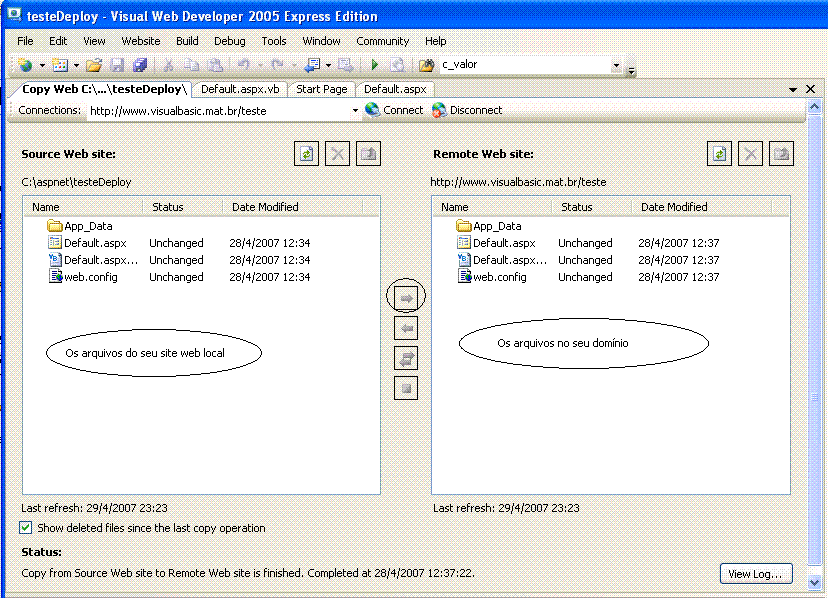Sort source files by Date Modified header

[x=265, y=207]
